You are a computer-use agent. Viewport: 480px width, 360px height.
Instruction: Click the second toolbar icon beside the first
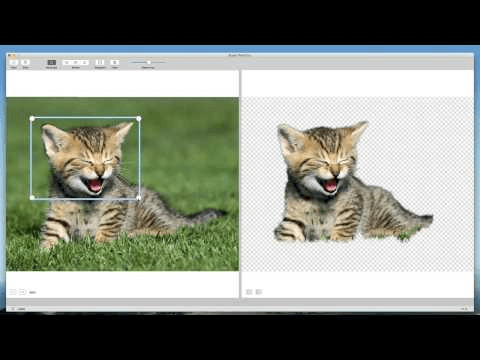(25, 62)
